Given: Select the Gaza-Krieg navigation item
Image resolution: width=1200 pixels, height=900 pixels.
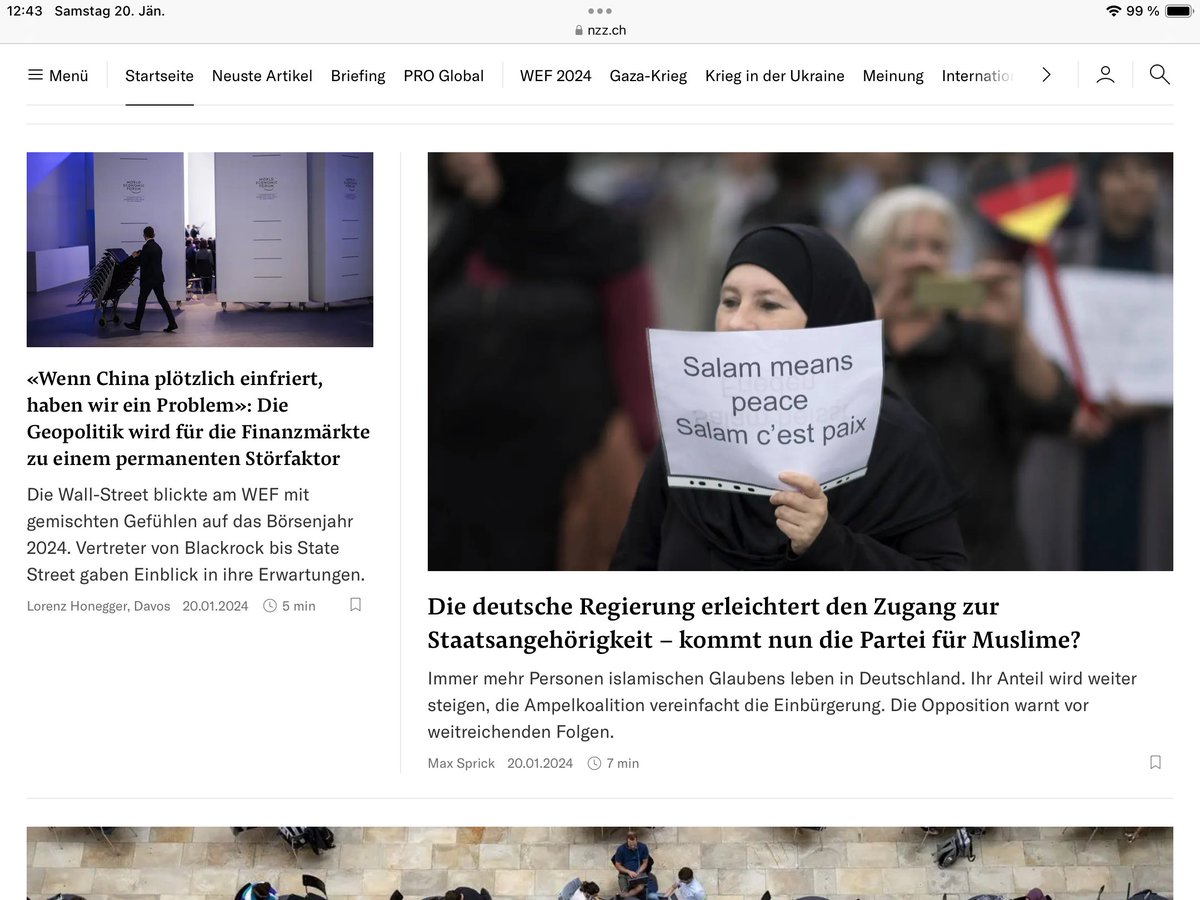Looking at the screenshot, I should (x=648, y=75).
